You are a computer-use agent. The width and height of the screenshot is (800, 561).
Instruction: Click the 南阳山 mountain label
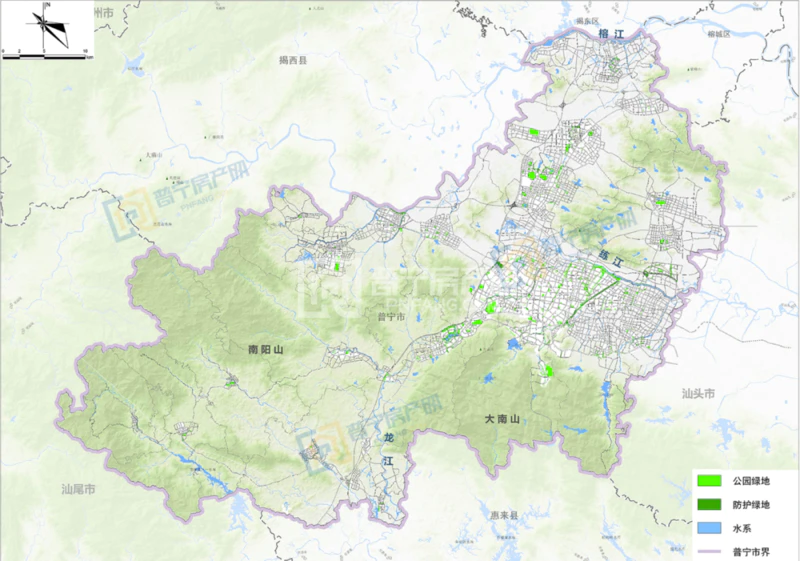click(266, 350)
